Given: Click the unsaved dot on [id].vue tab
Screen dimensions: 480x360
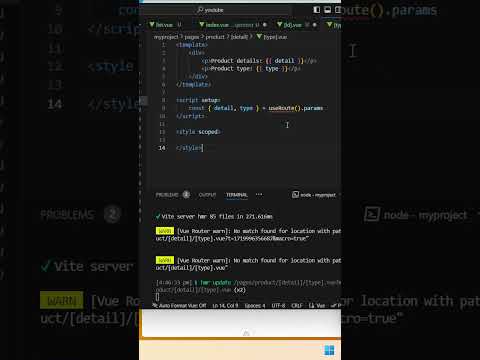Looking at the screenshot, I should click(x=314, y=25).
